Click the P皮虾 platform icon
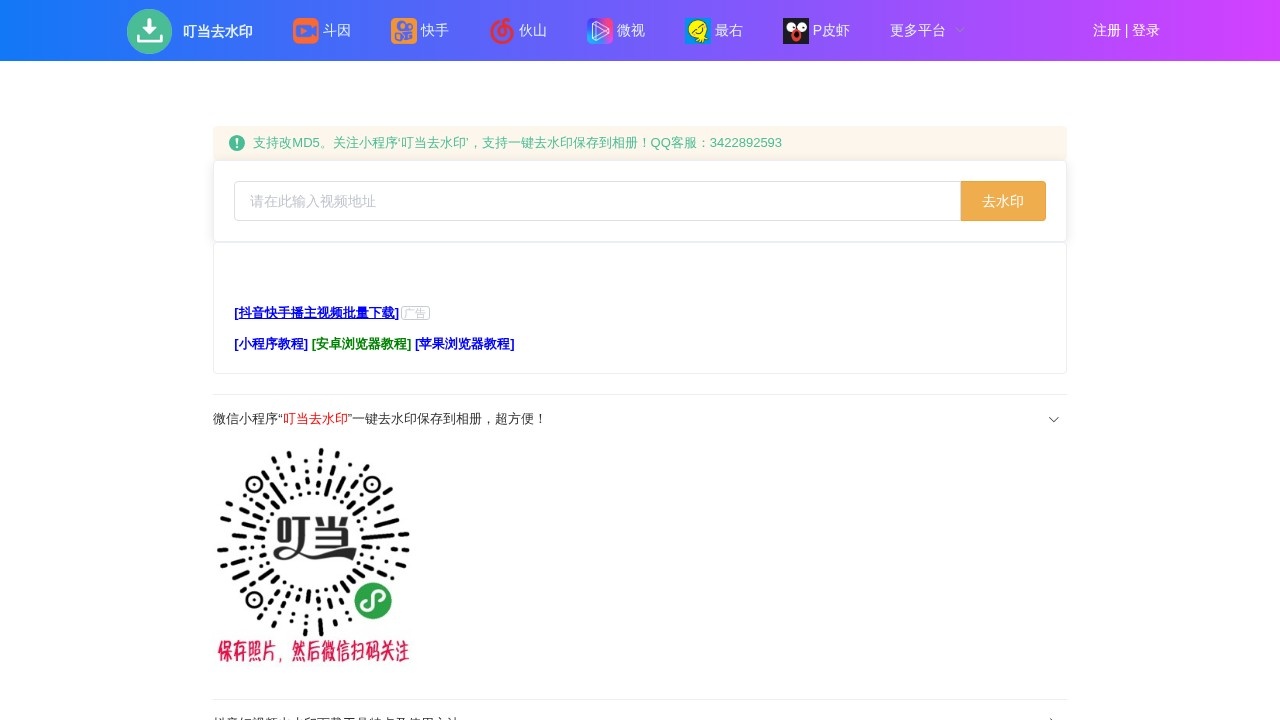Viewport: 1280px width, 720px height. coord(795,31)
